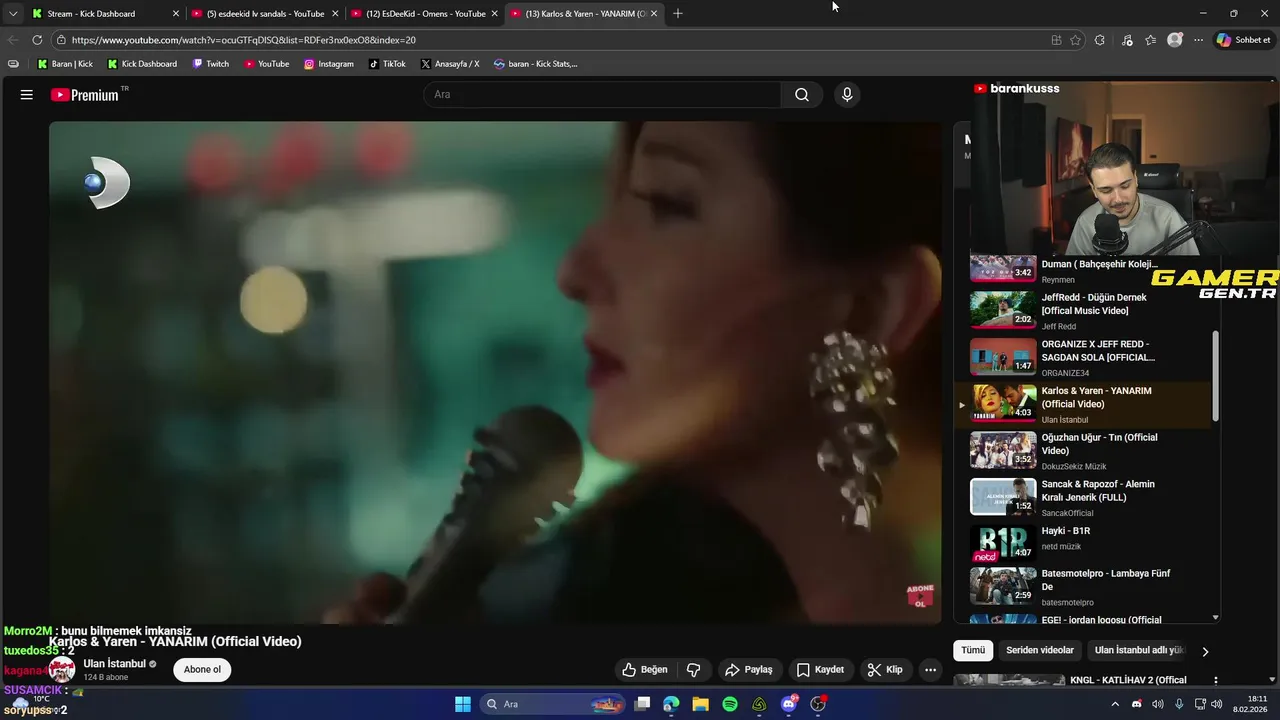Open the Windows Start menu

pos(463,704)
